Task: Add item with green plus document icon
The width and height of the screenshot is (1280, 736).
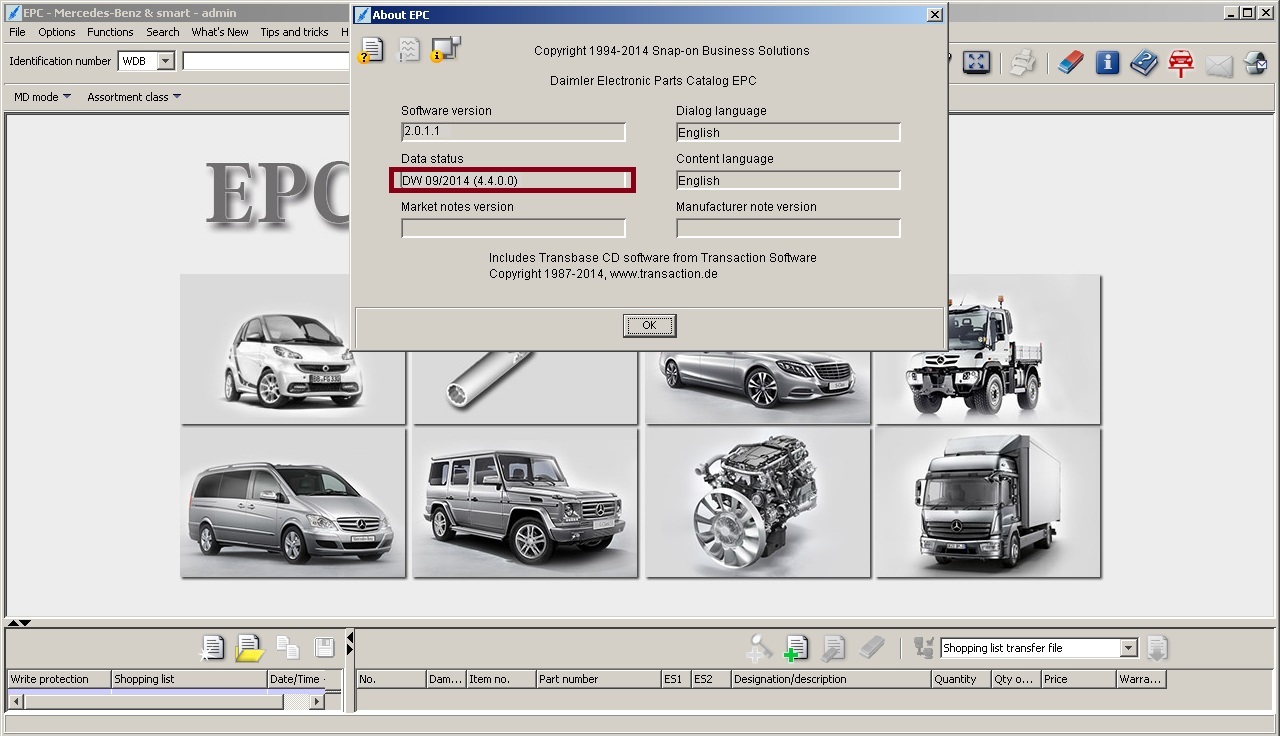Action: tap(796, 648)
